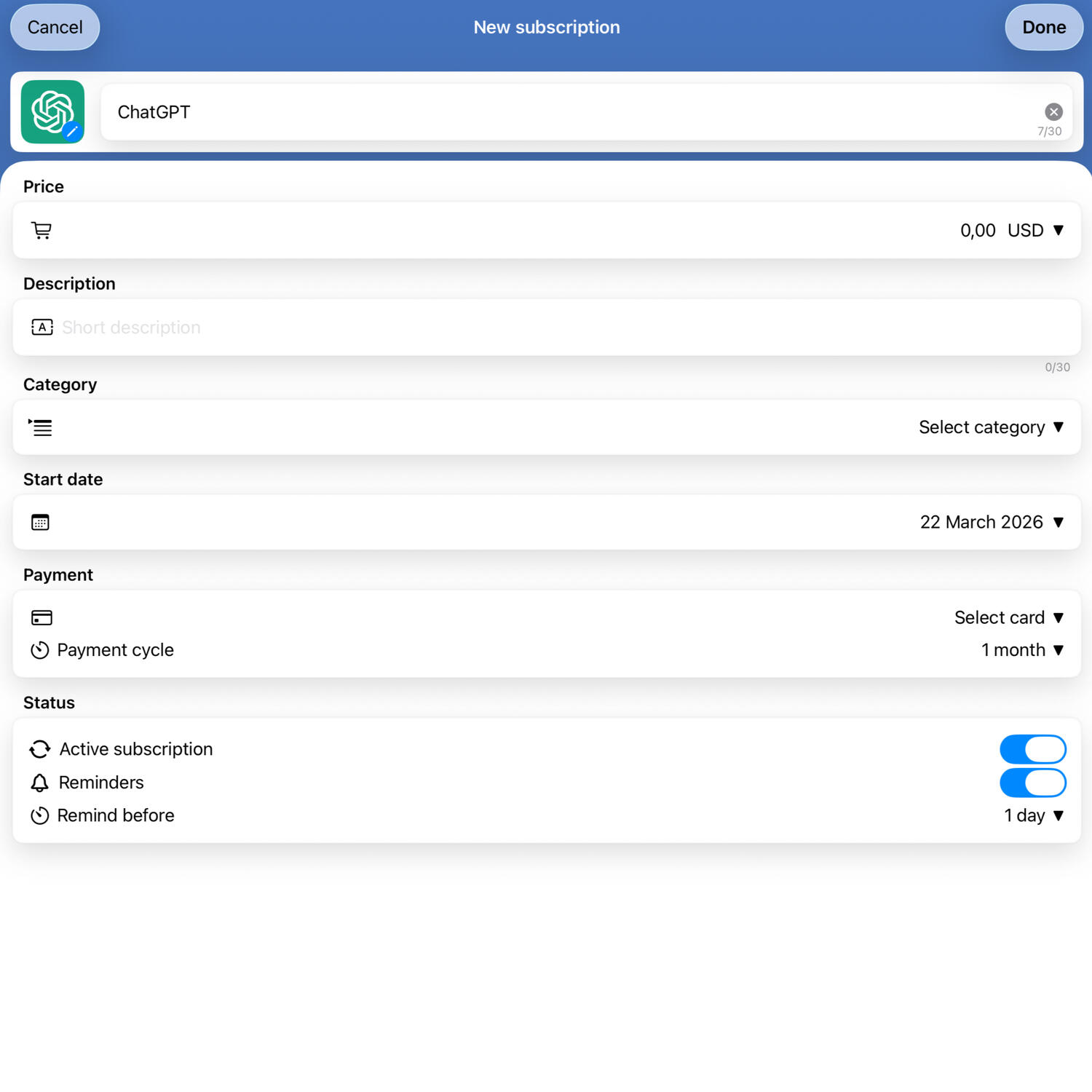
Task: Click the payment credit card icon
Action: 41,618
